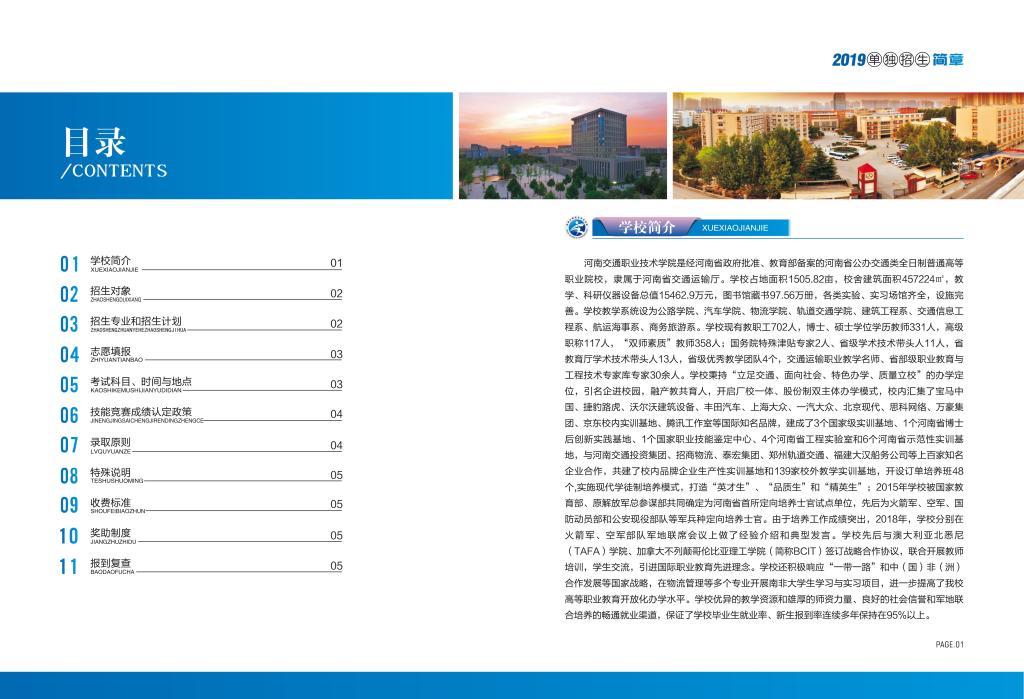Jump to 招生专业和招生计划 in contents
This screenshot has width=1024, height=699.
(136, 322)
